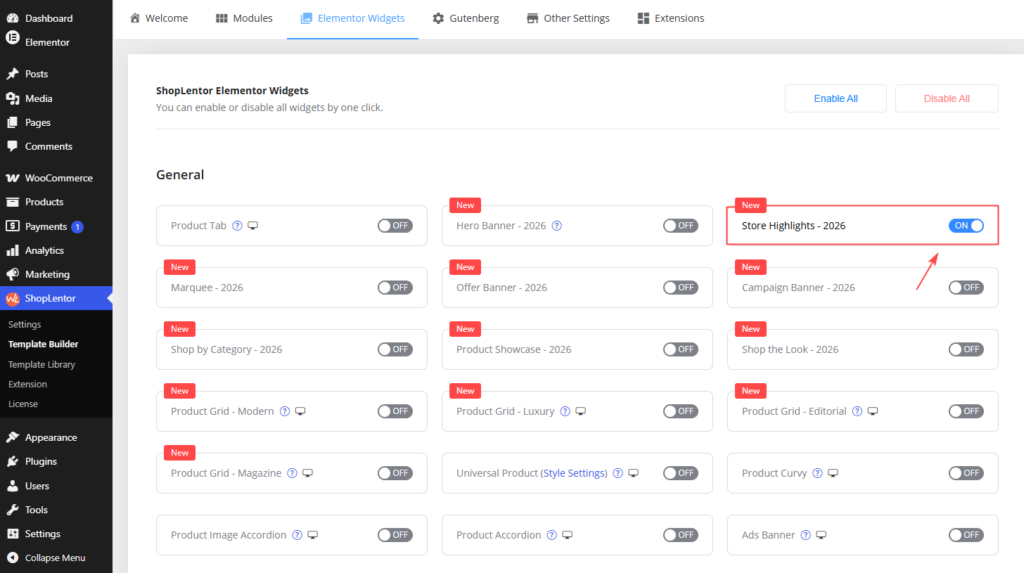
Task: Toggle Shop by Category - 2026 on
Action: 395,349
